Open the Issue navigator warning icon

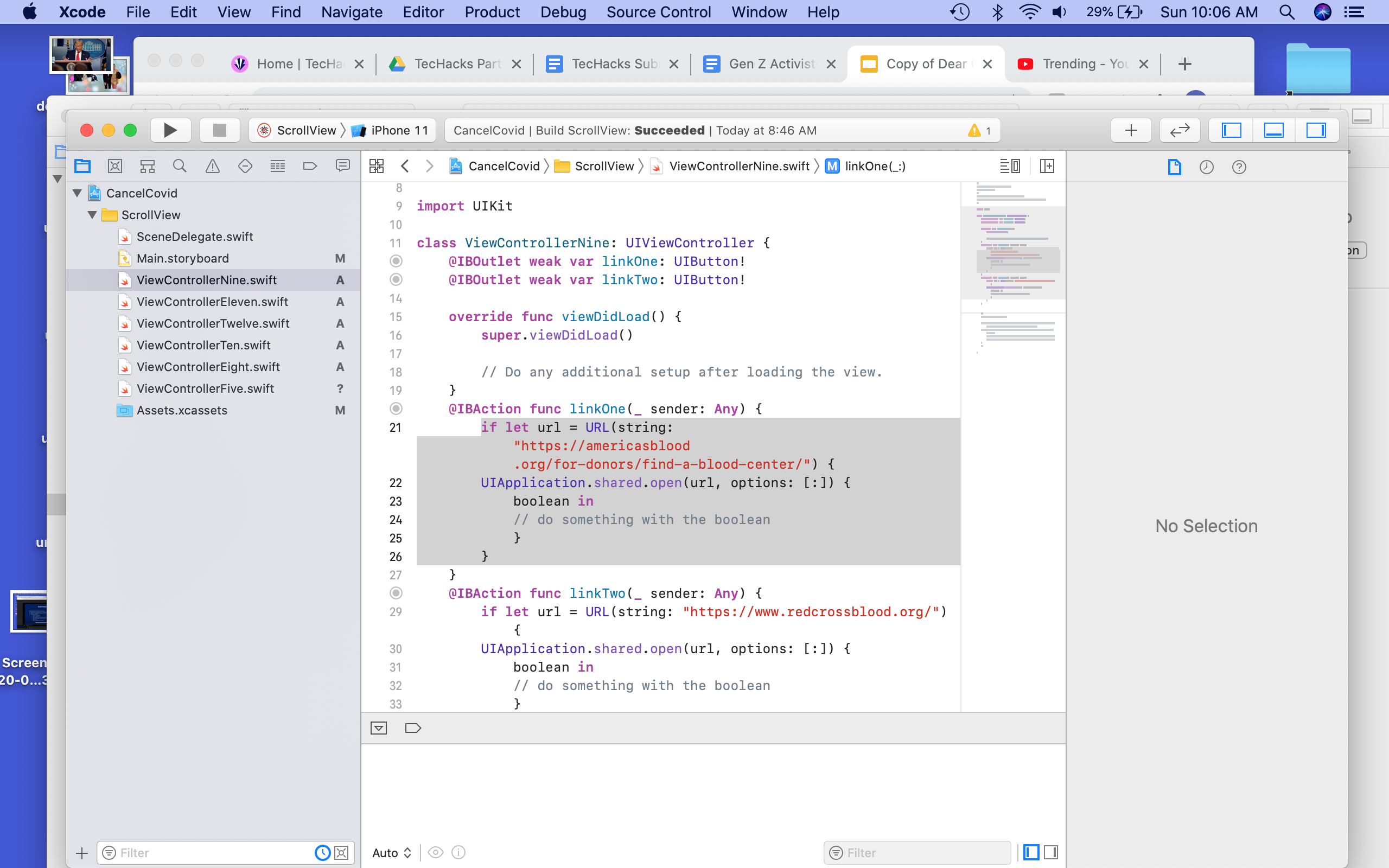click(212, 167)
